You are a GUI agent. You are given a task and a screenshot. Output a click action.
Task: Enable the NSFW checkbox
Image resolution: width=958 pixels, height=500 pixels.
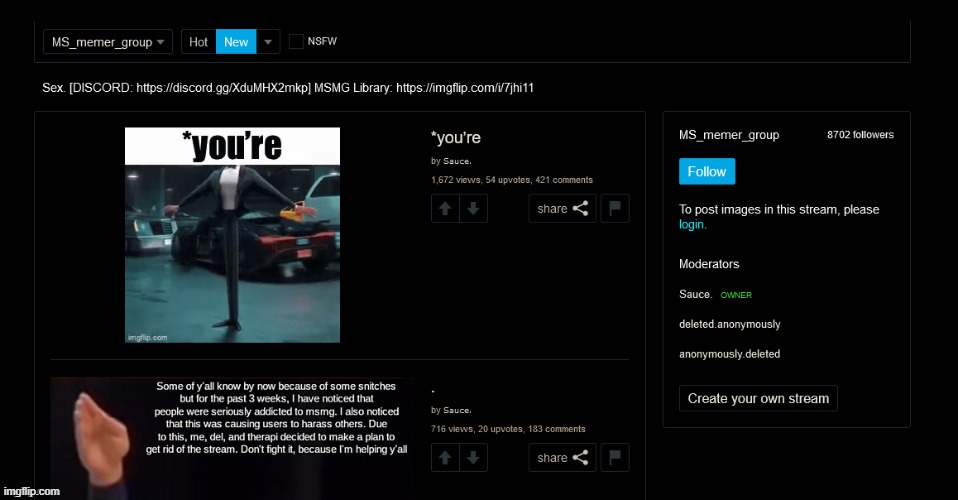[x=296, y=42]
